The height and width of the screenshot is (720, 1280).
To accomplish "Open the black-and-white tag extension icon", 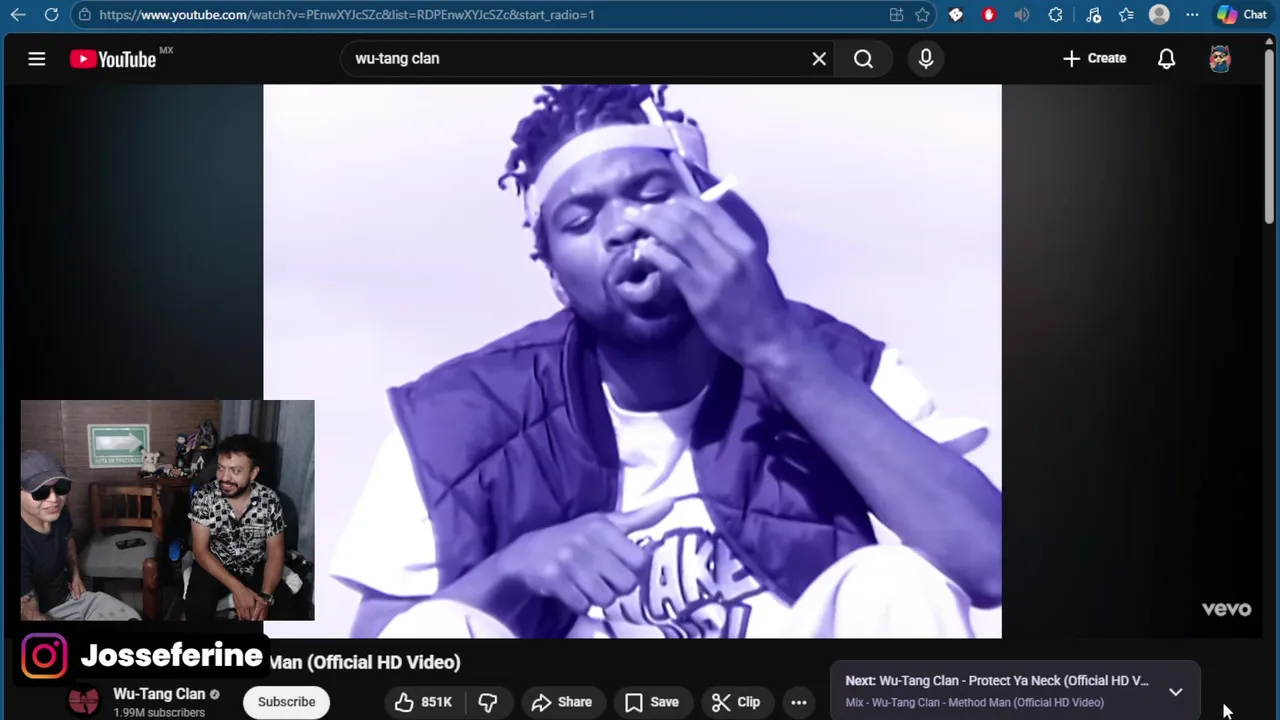I will coord(956,15).
